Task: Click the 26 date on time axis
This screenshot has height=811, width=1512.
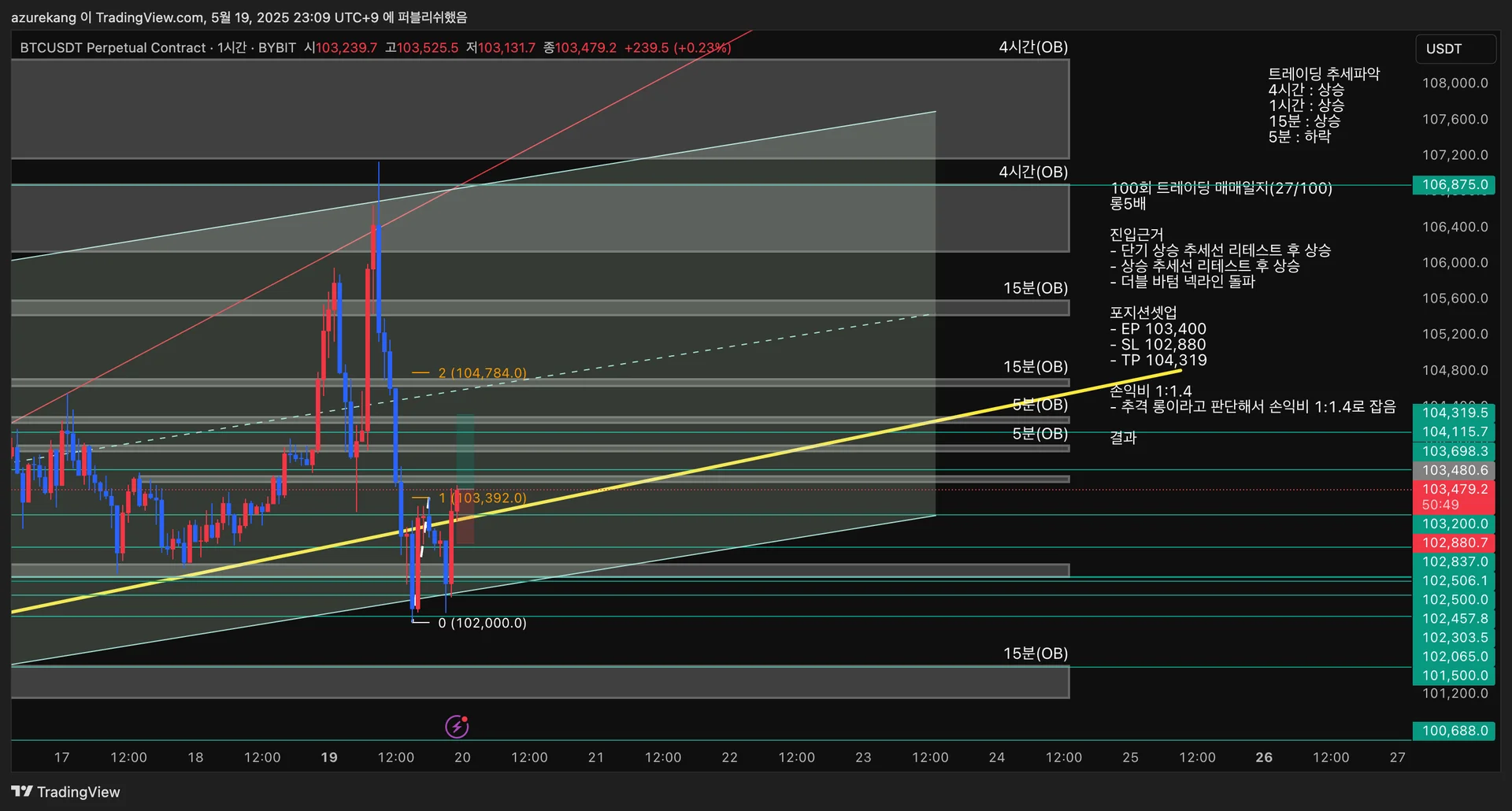Action: point(1263,757)
